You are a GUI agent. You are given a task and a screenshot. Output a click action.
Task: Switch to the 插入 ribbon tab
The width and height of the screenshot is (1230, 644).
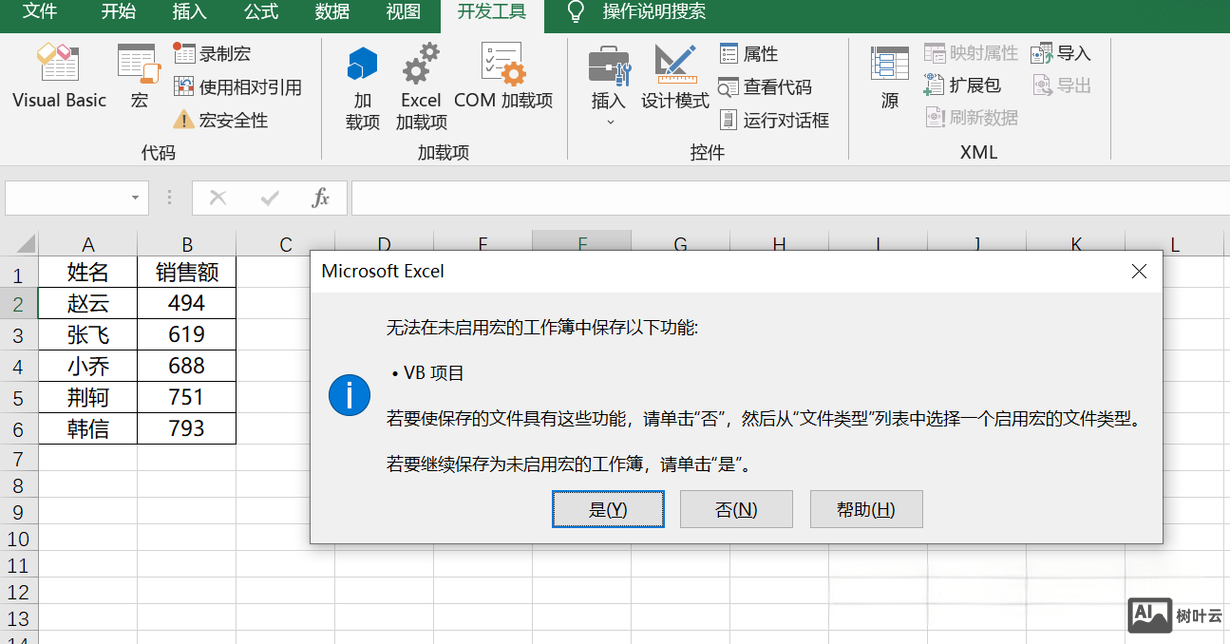tap(190, 12)
